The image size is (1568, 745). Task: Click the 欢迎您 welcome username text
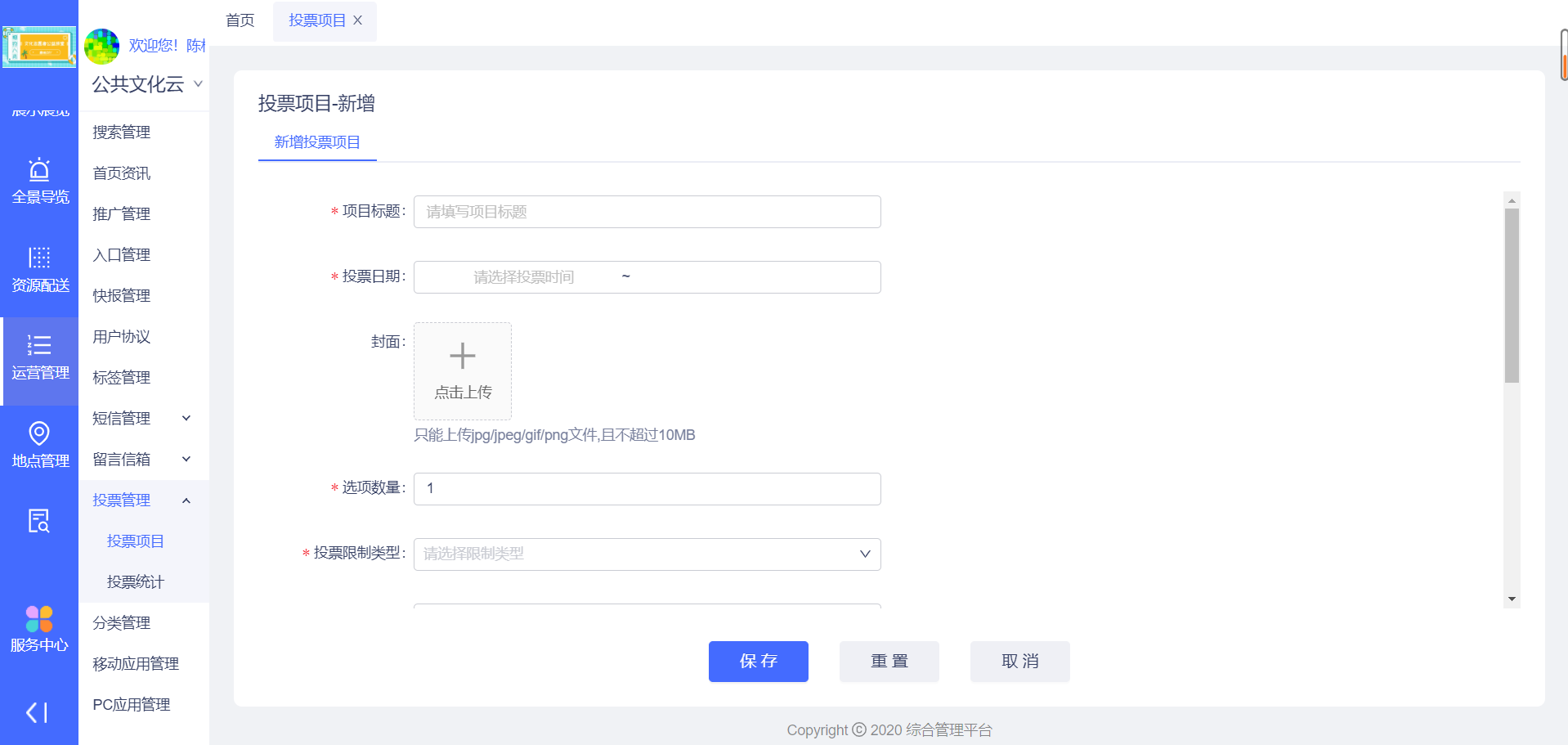tap(168, 46)
